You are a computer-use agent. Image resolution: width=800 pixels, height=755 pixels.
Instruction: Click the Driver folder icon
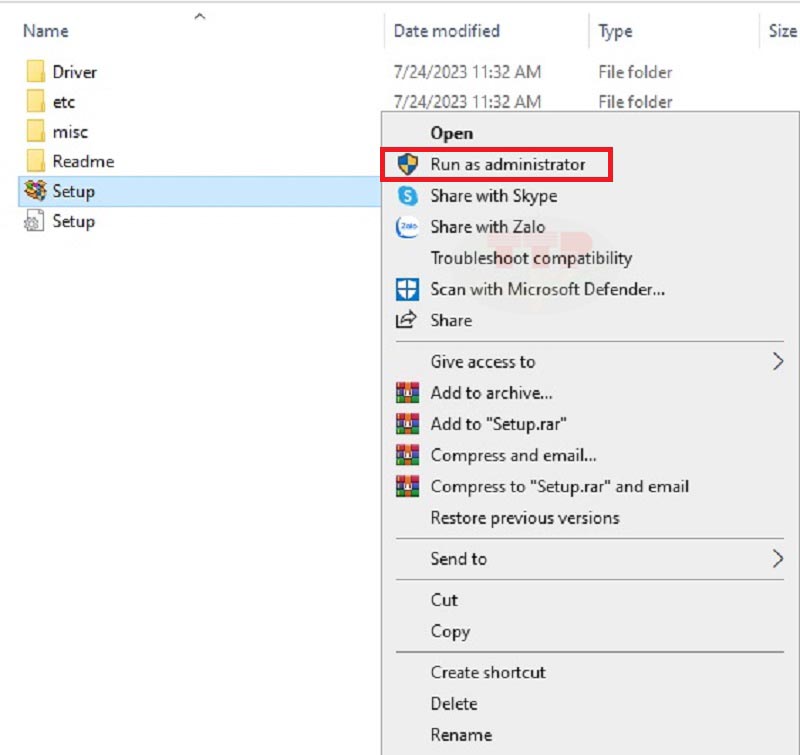(36, 72)
